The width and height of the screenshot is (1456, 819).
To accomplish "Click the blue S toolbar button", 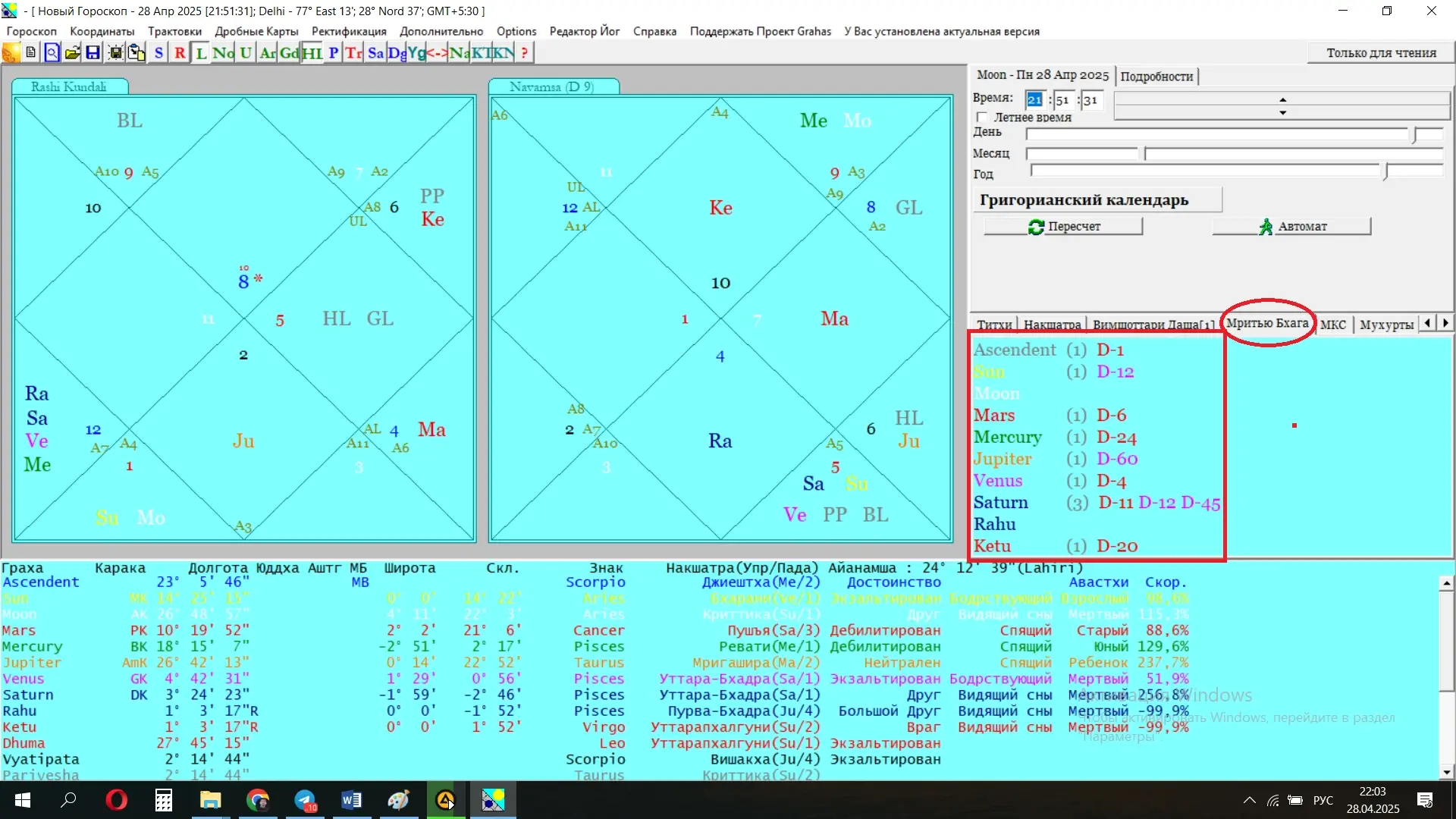I will point(158,52).
